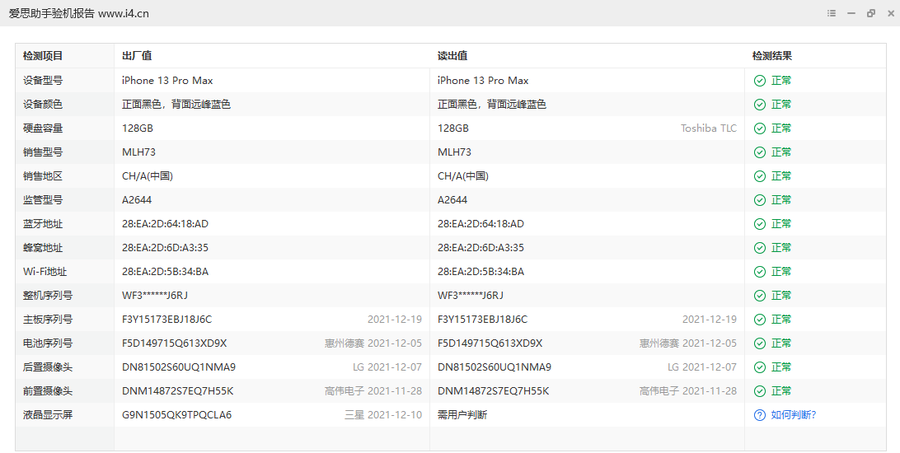Close the 爱思助手验机报告 window

tap(891, 13)
